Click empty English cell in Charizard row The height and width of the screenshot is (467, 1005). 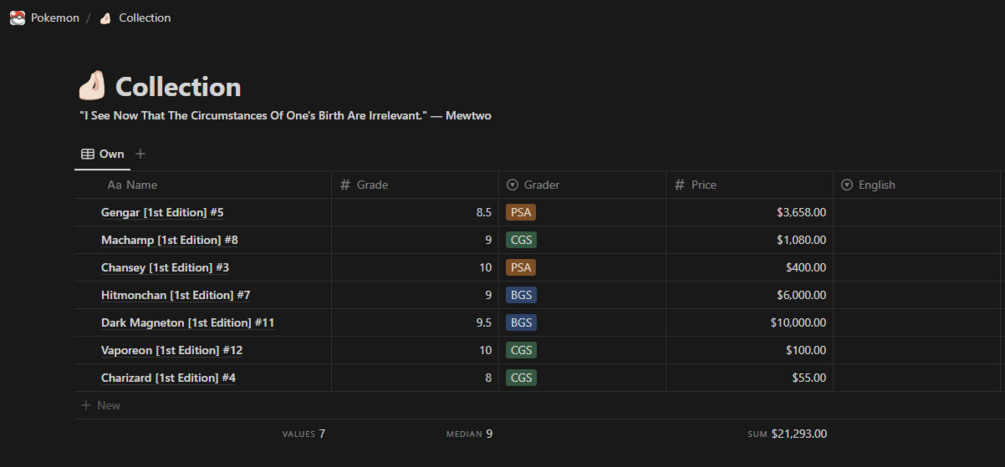[x=917, y=377]
